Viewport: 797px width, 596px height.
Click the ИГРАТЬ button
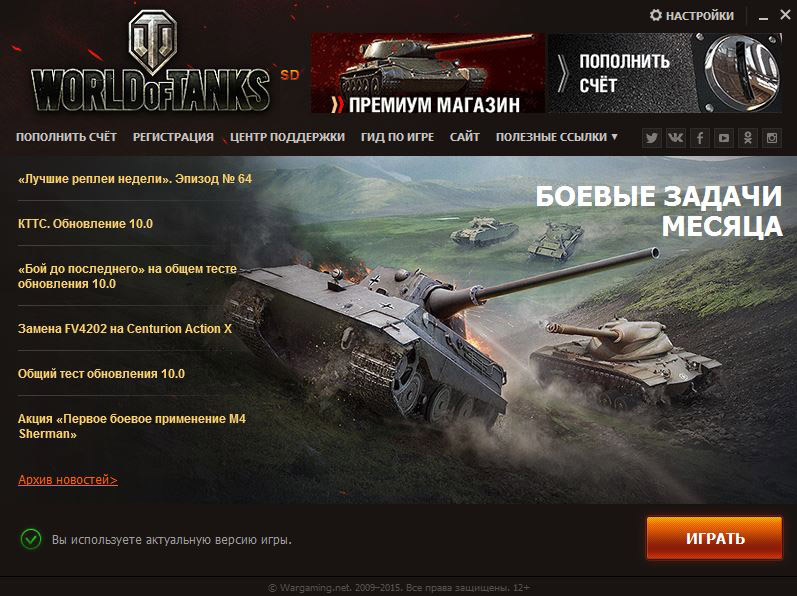tap(714, 538)
